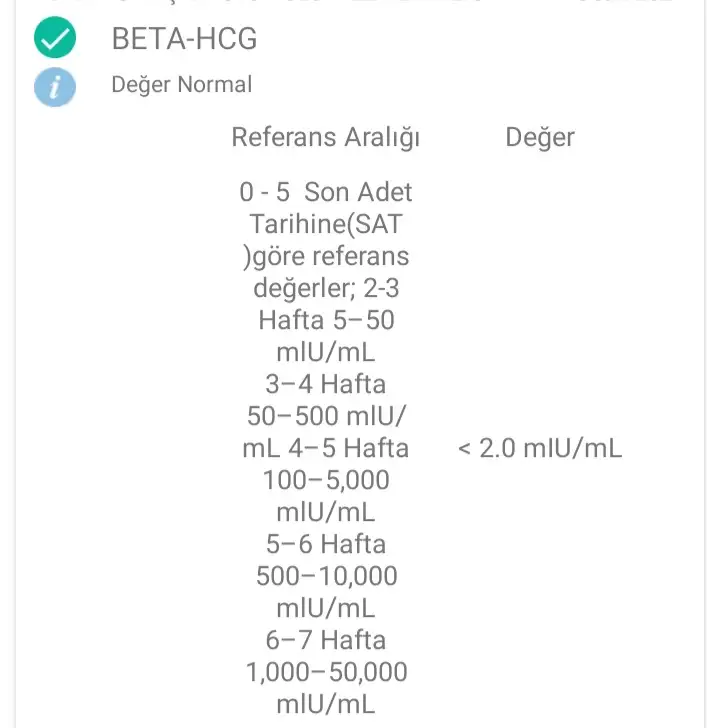Click the 'Değer' column header
Screen dimensions: 720x728
coord(540,136)
